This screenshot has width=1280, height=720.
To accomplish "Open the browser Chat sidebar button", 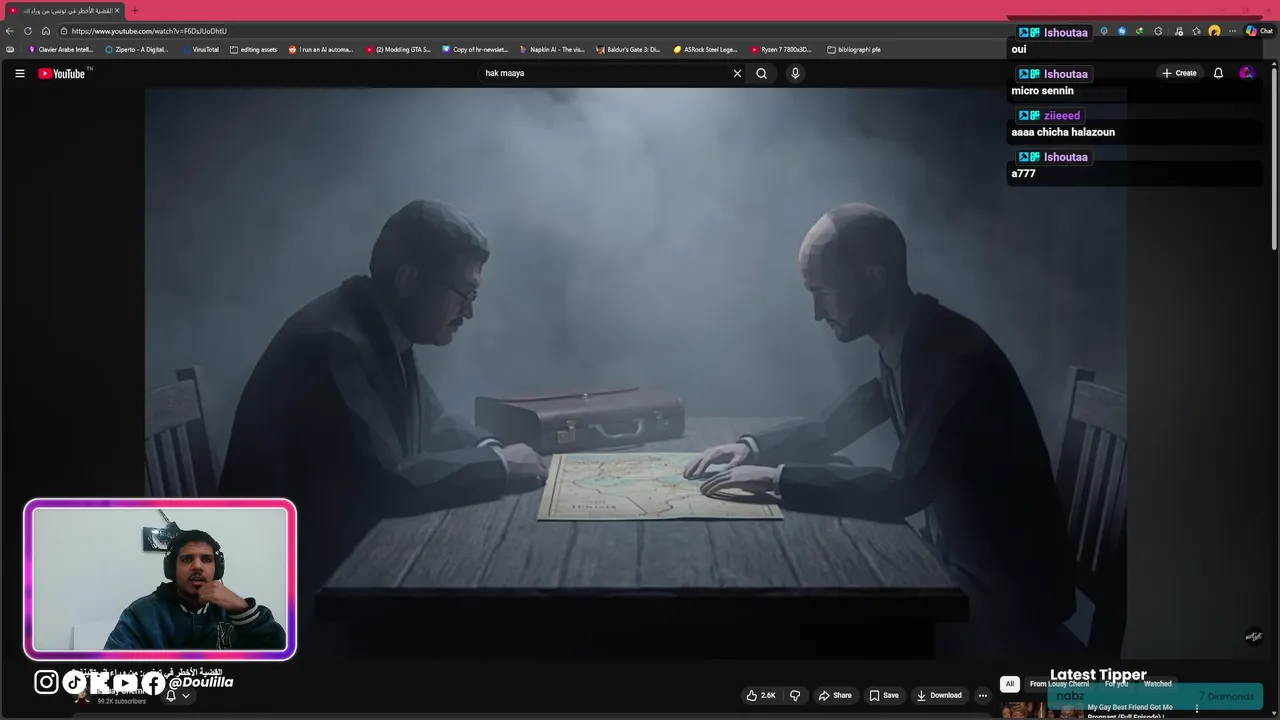I will [x=1259, y=31].
